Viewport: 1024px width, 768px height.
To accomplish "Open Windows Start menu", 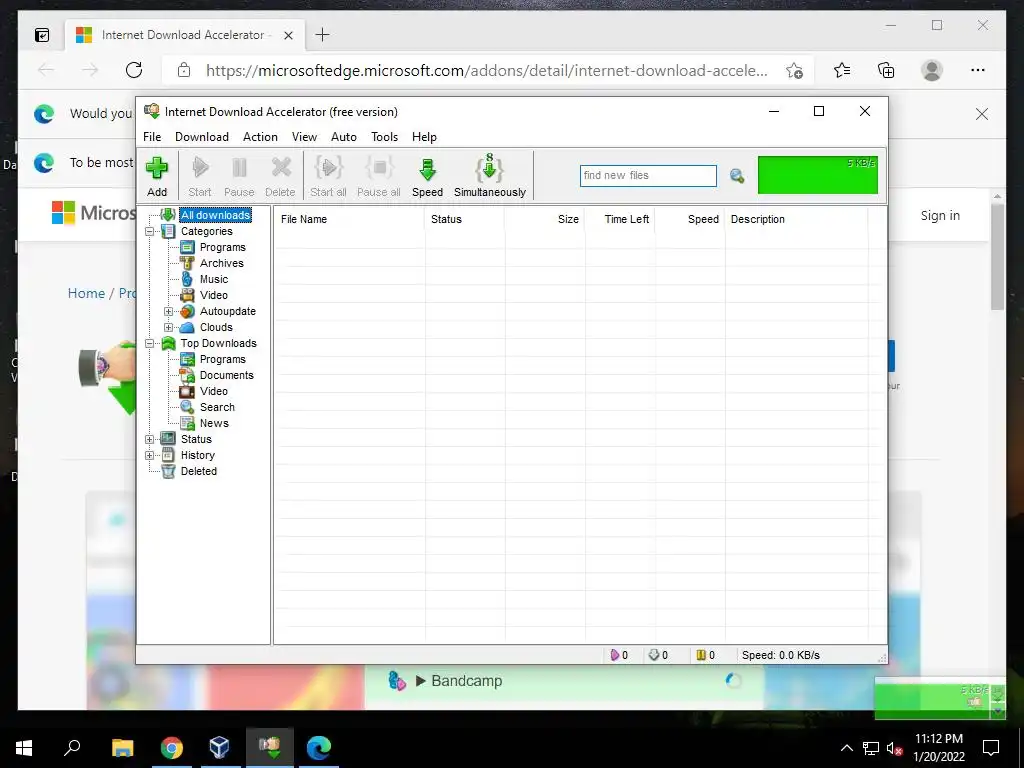I will coord(24,748).
